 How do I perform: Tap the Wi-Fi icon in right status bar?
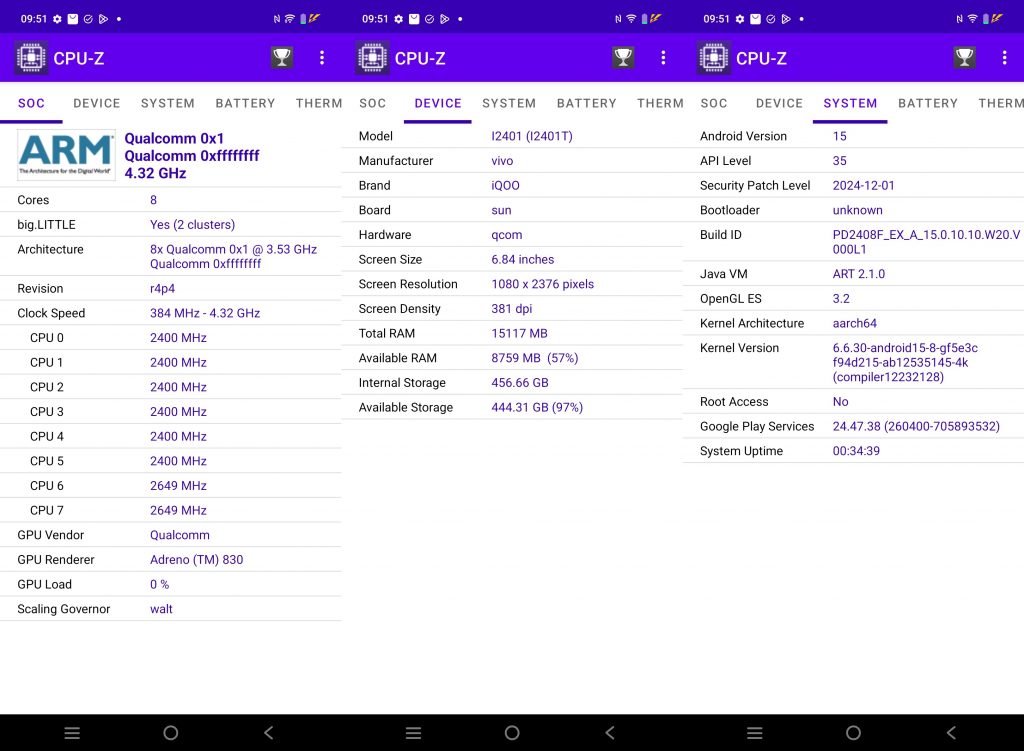click(972, 19)
